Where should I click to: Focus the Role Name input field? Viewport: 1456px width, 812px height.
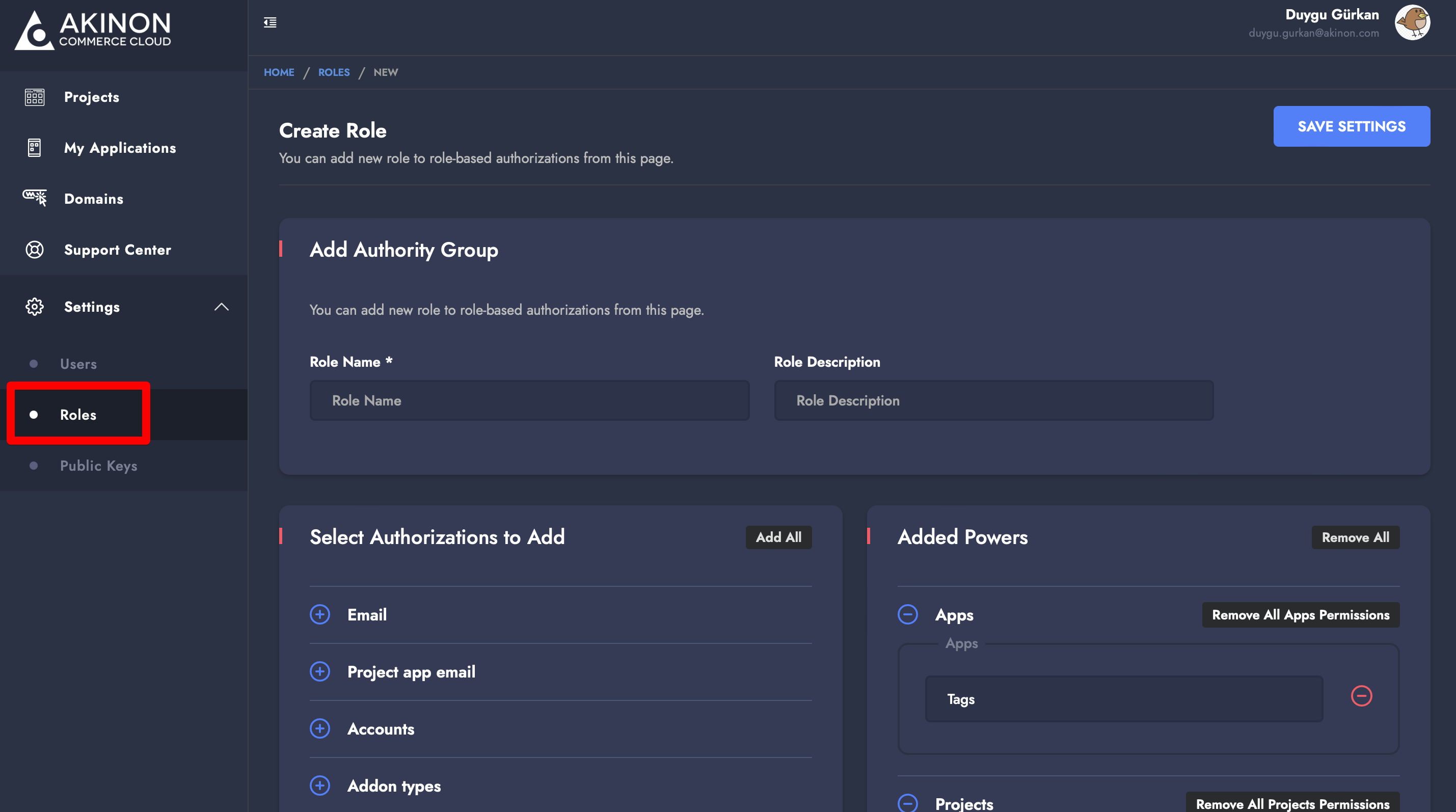[x=530, y=400]
